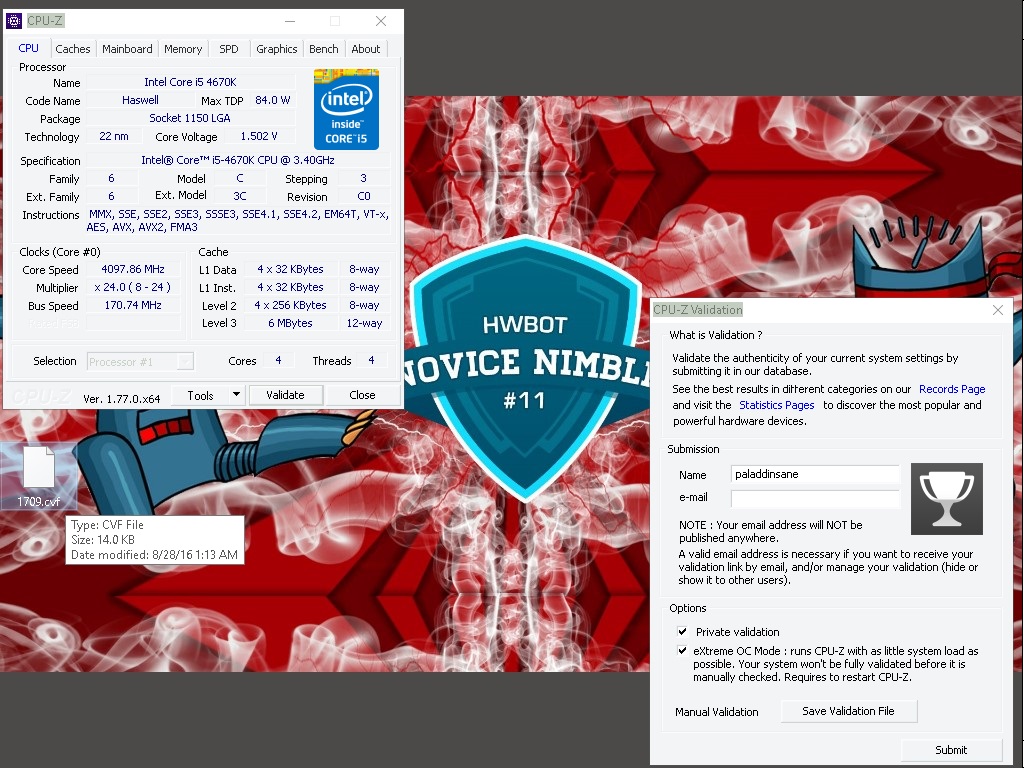Toggle the Private validation checkbox
Image resolution: width=1024 pixels, height=768 pixels.
[682, 632]
